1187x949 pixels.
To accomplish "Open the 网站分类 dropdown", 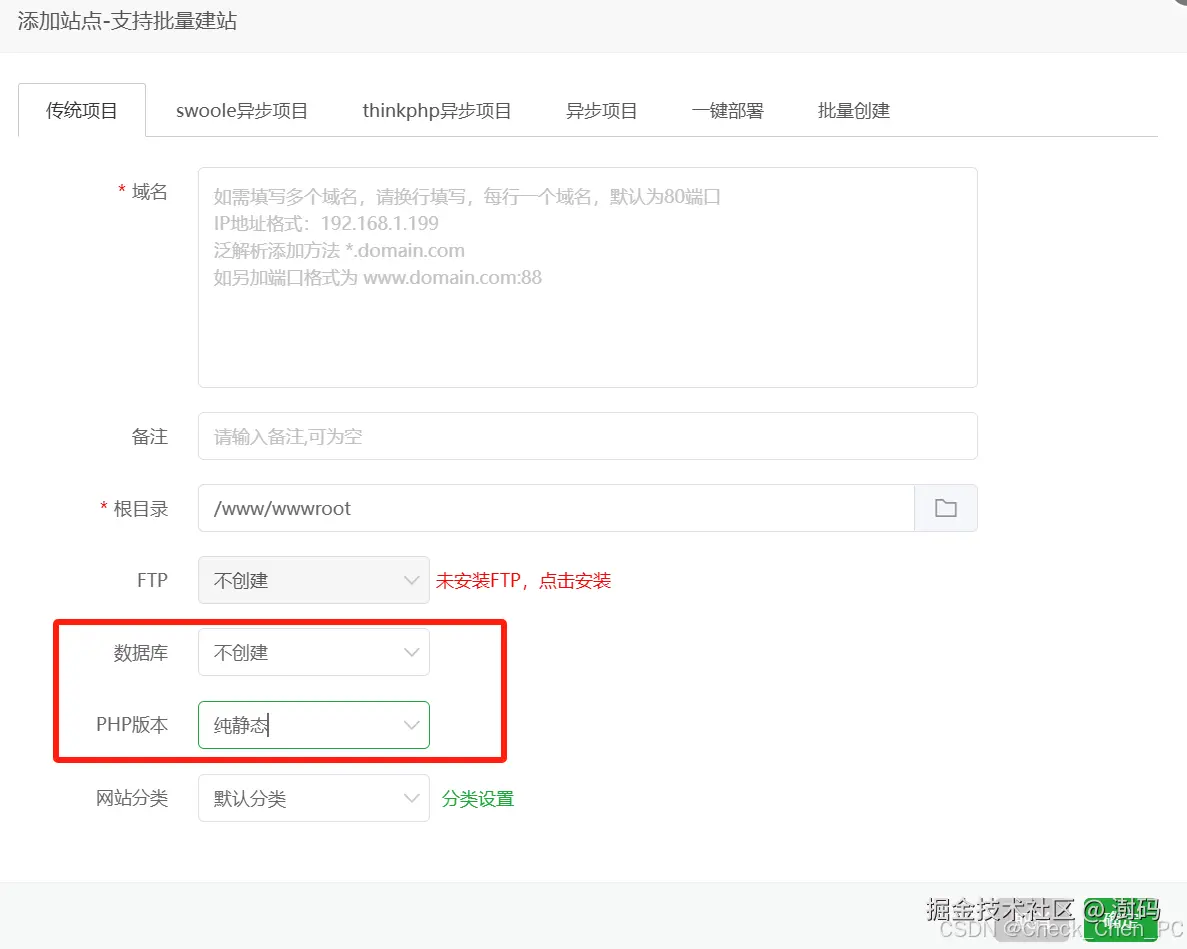I will [313, 798].
